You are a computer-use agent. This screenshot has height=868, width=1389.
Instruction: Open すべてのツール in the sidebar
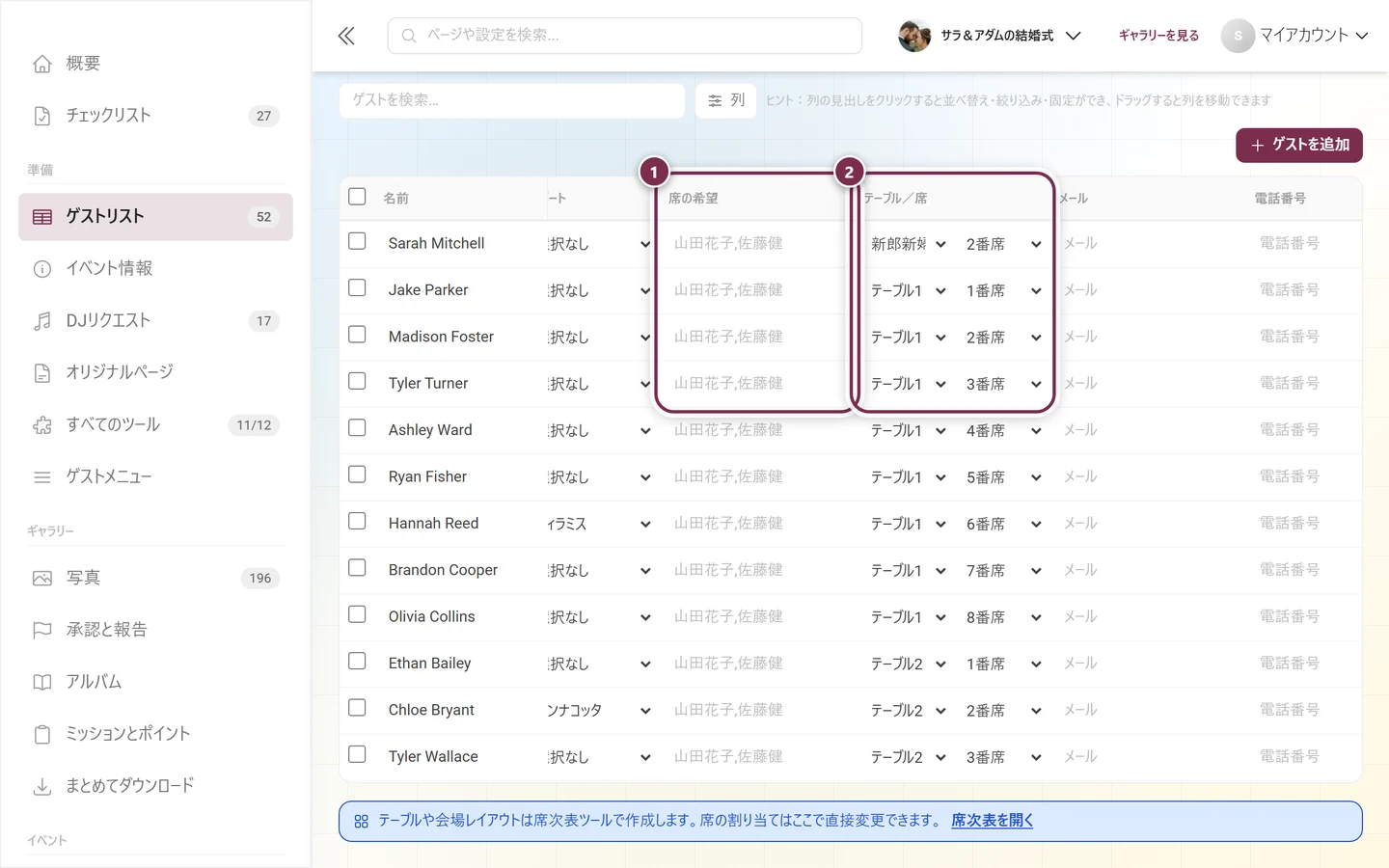click(x=155, y=425)
